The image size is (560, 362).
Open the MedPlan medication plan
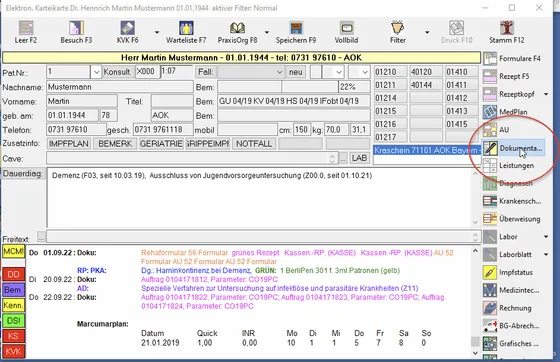click(505, 112)
